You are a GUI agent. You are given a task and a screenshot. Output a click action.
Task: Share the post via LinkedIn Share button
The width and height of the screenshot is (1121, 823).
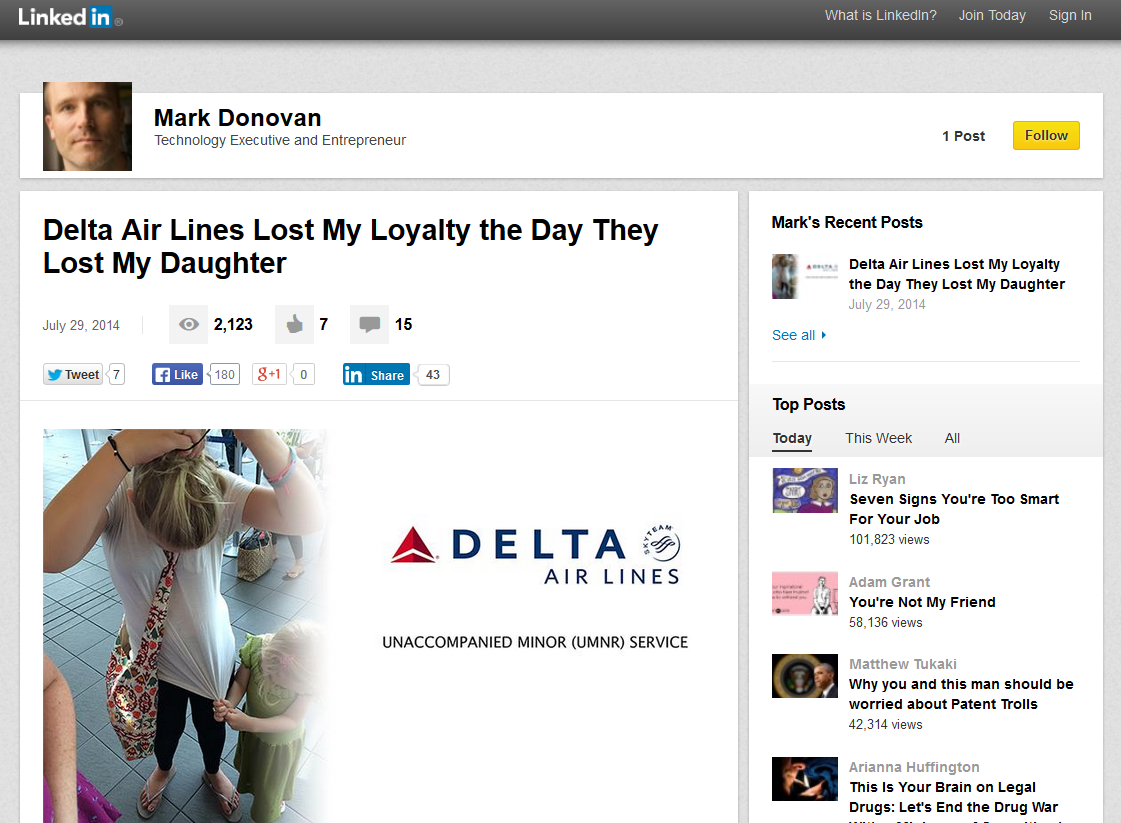(x=376, y=375)
